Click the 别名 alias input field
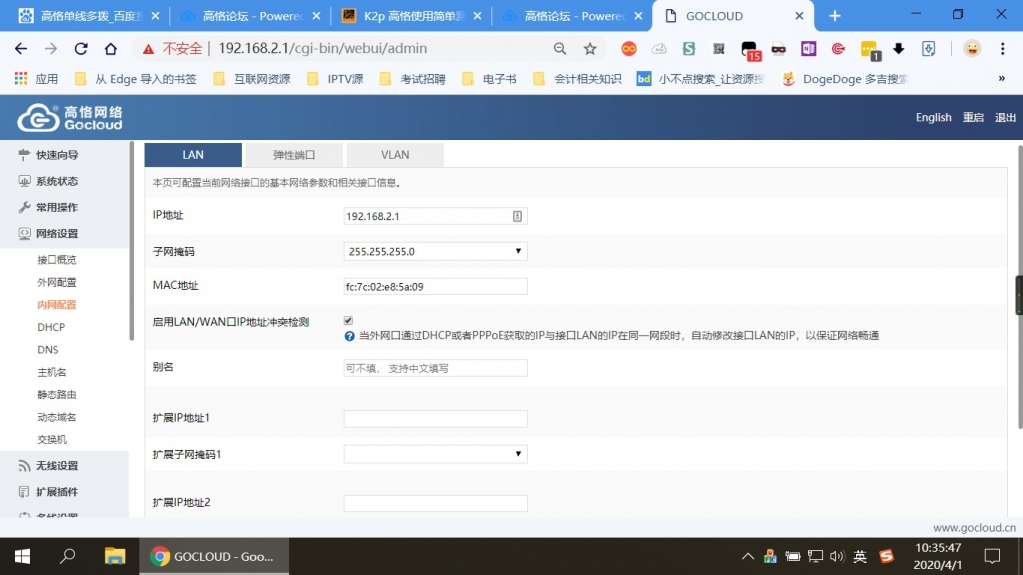The height and width of the screenshot is (575, 1023). (435, 368)
